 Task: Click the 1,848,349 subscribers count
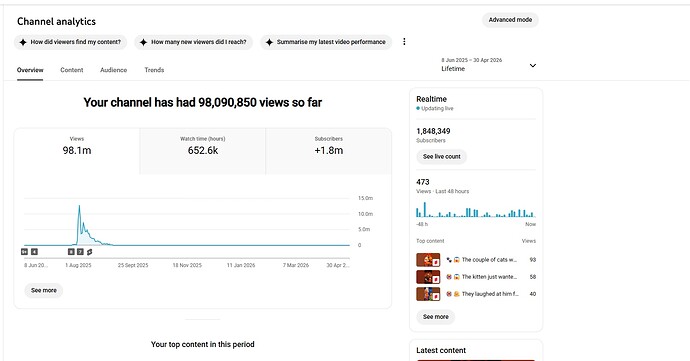click(x=433, y=131)
